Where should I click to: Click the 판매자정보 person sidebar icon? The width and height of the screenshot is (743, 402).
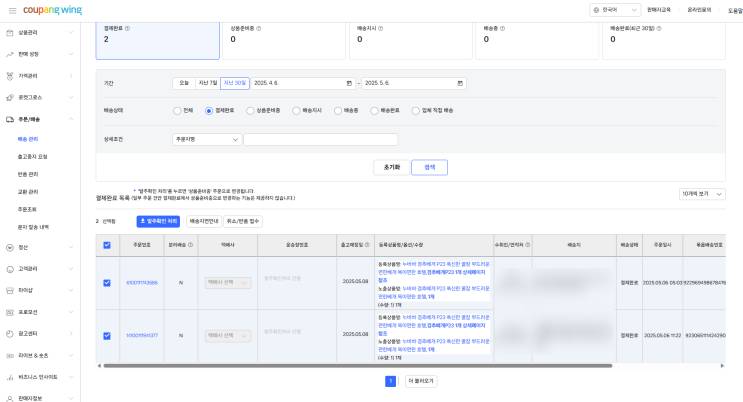click(9, 399)
